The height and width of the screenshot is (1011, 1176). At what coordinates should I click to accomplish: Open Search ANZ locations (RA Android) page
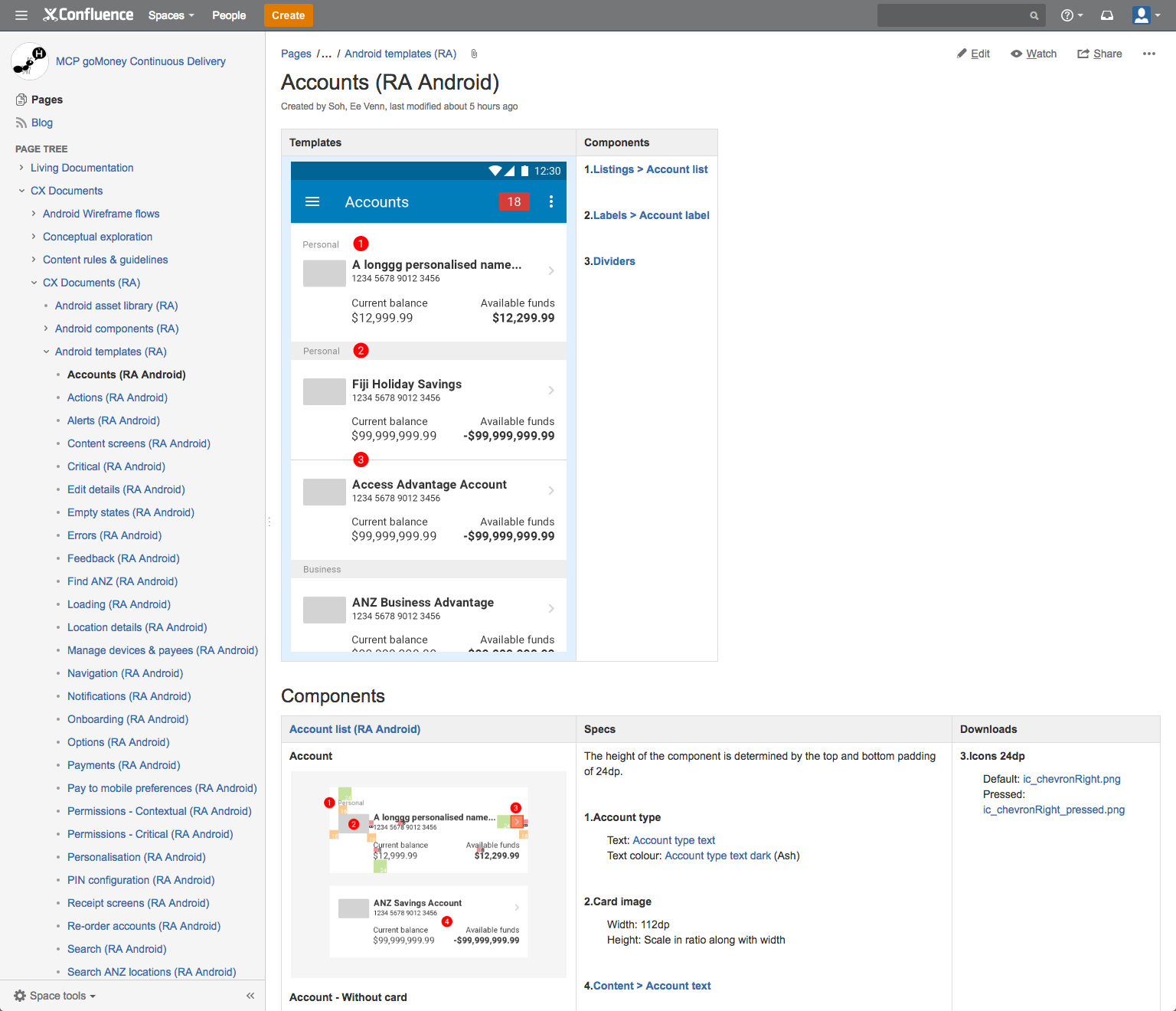tap(152, 972)
